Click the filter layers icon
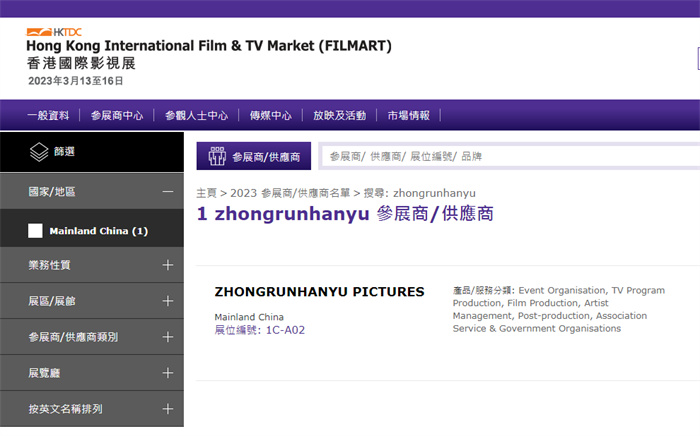The width and height of the screenshot is (700, 436). point(39,152)
